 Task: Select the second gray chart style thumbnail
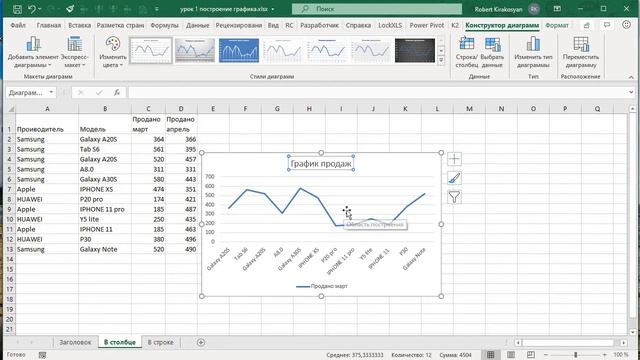pos(195,51)
